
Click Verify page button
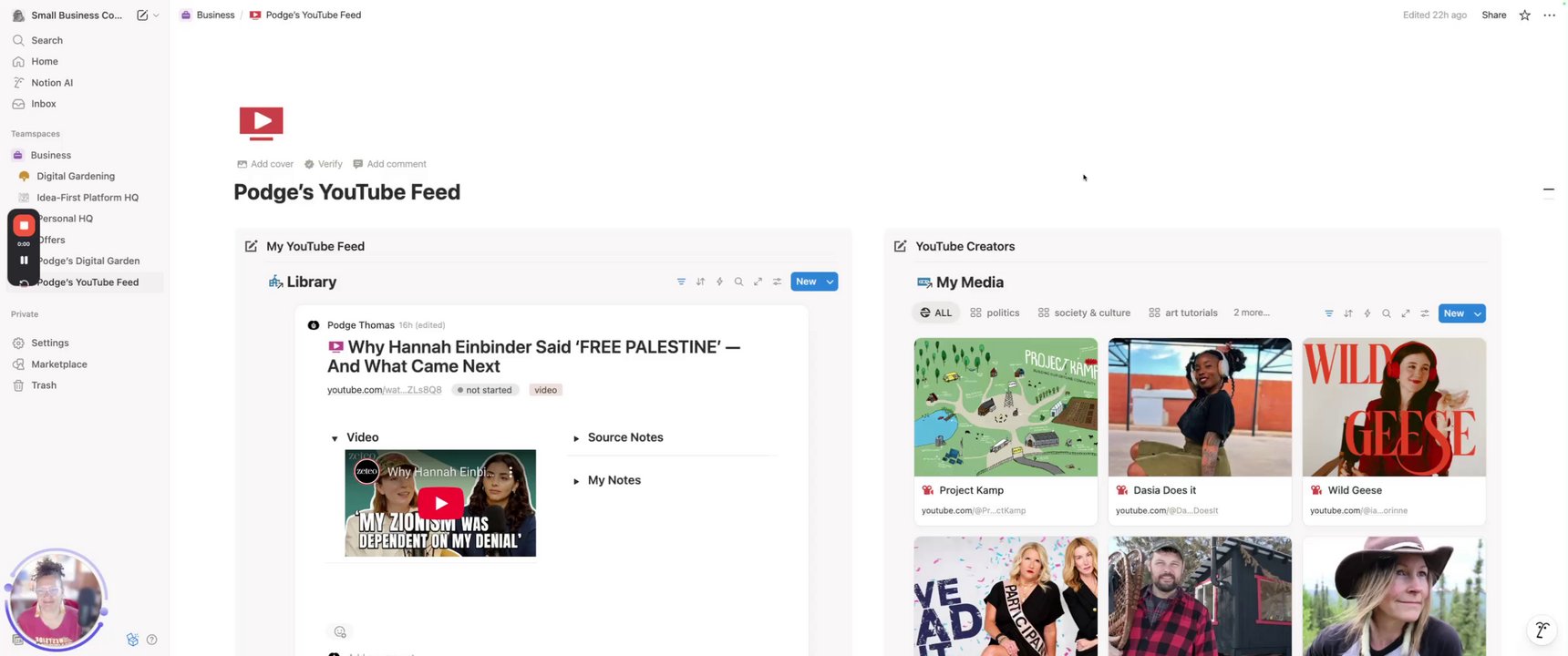pyautogui.click(x=323, y=164)
